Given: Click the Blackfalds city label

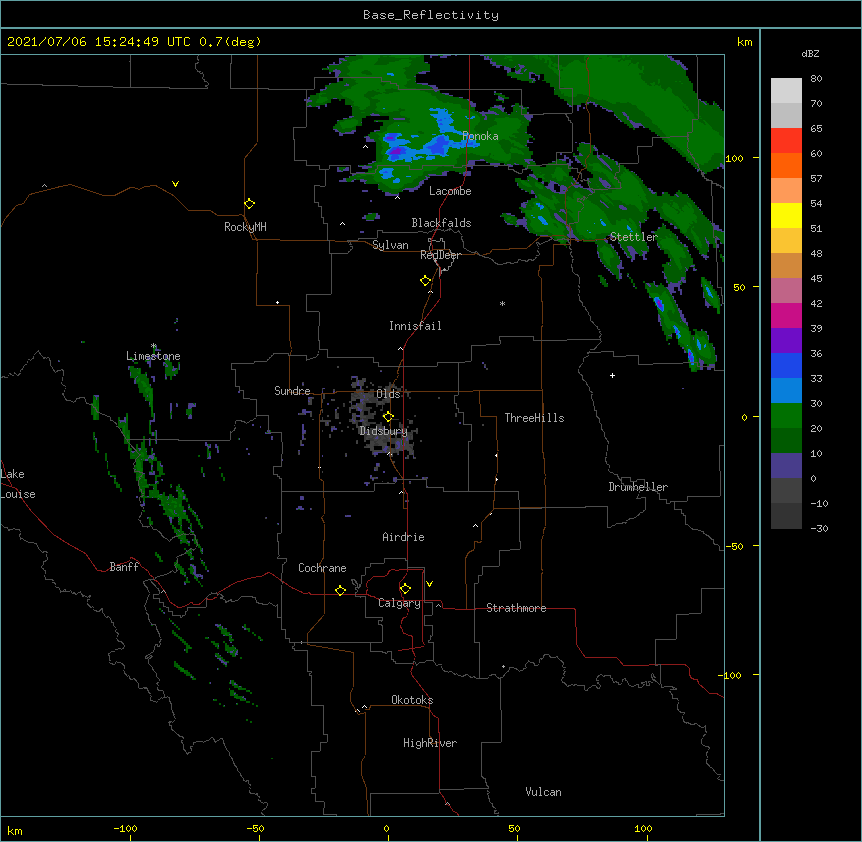Looking at the screenshot, I should coord(441,223).
